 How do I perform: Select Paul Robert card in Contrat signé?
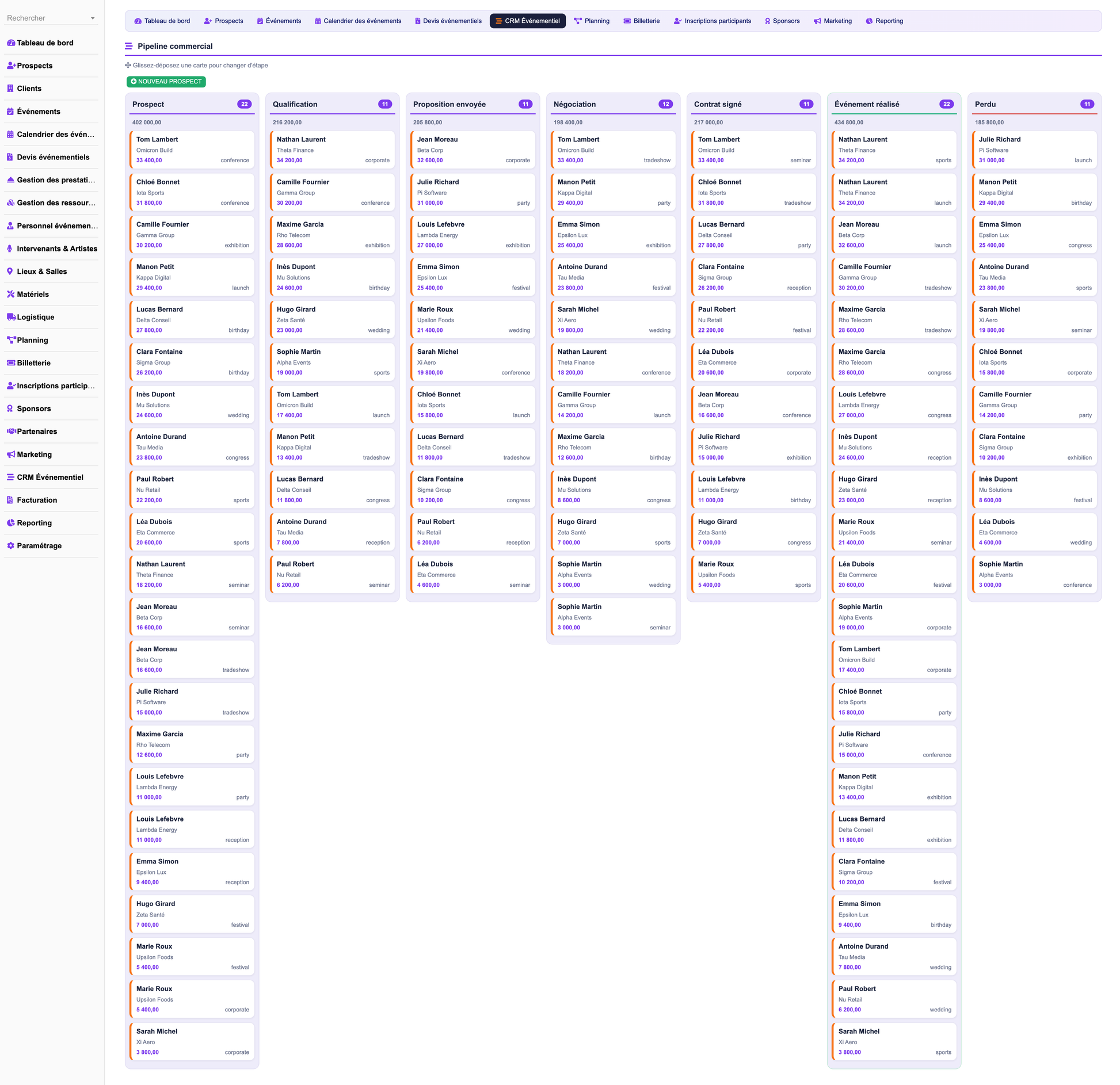point(754,319)
